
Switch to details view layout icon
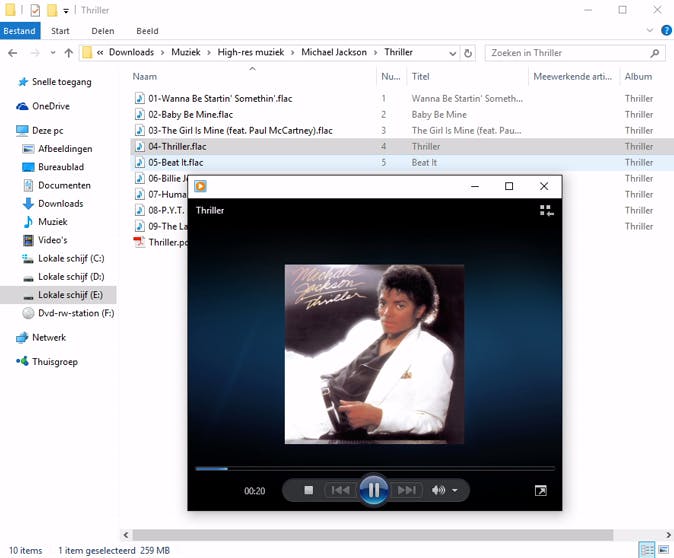[646, 549]
